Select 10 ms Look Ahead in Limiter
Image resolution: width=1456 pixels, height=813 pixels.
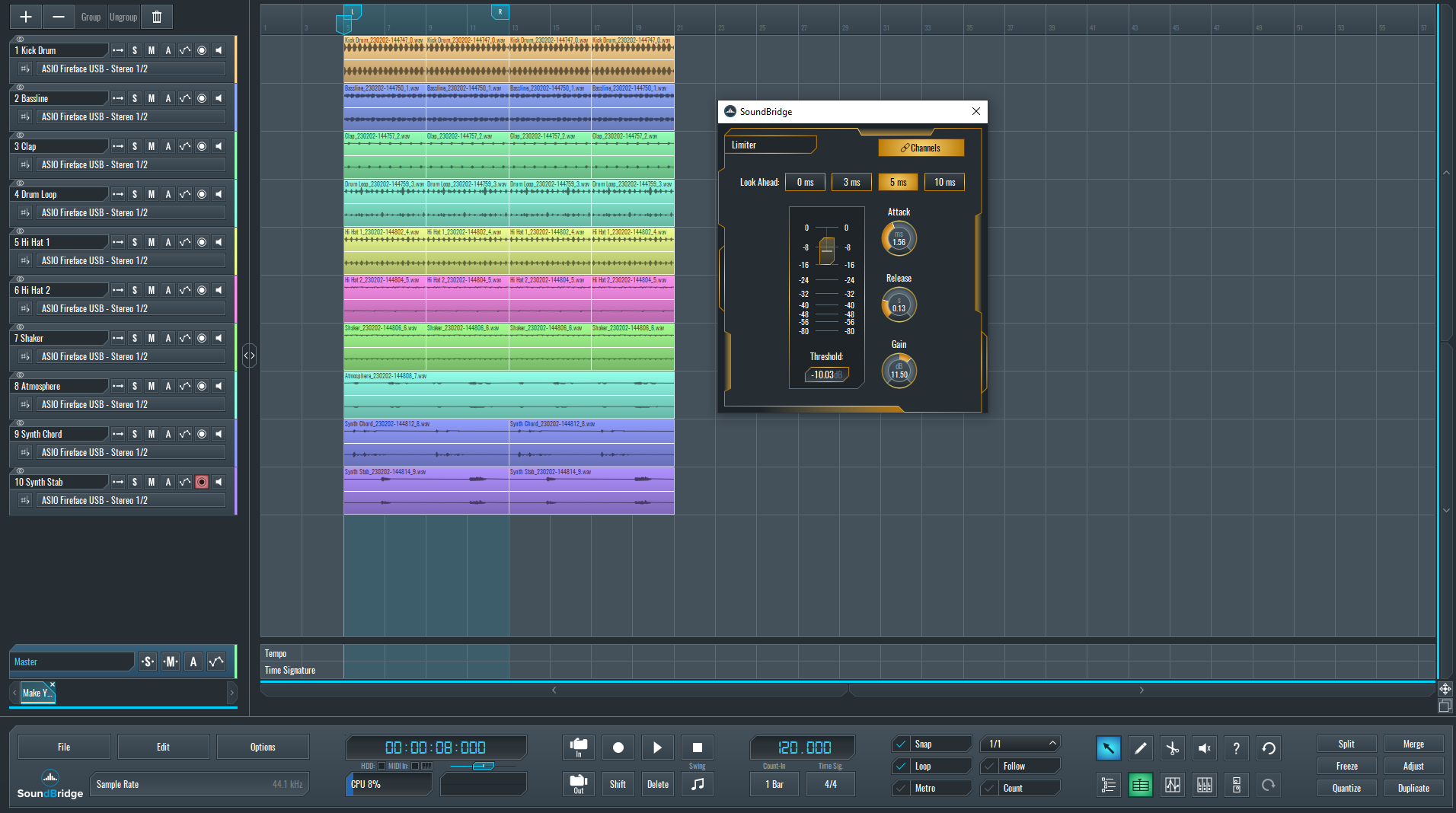point(944,182)
